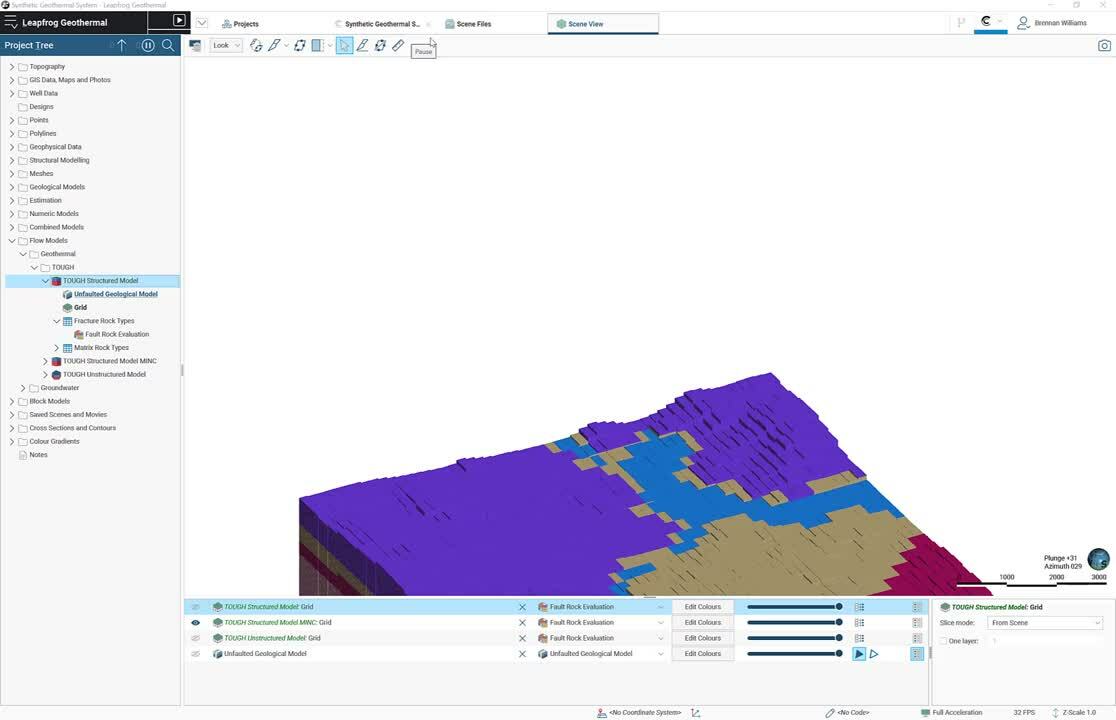Switch to the Projects tab

pyautogui.click(x=241, y=24)
